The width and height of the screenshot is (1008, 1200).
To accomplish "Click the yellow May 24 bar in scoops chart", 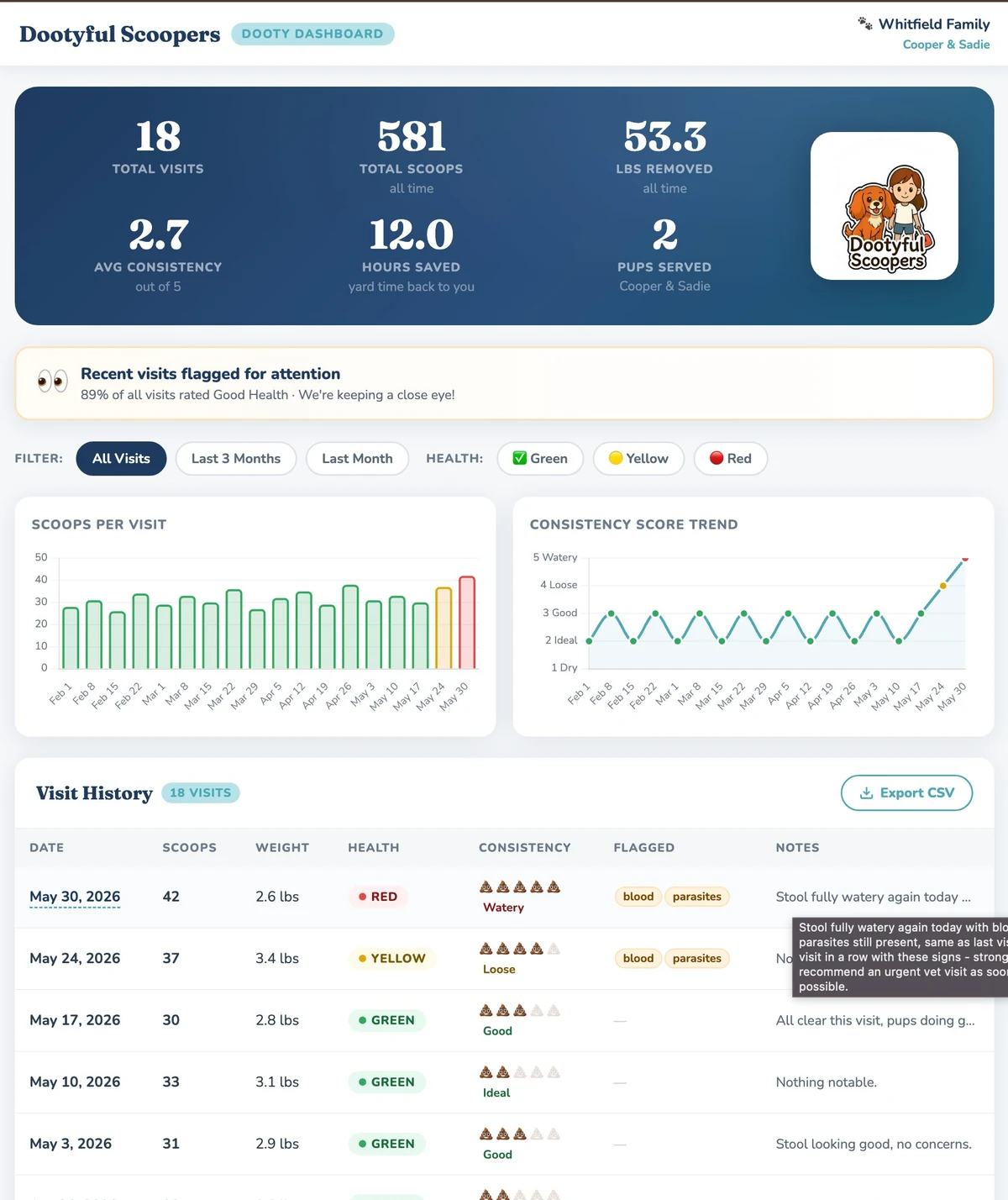I will [444, 629].
